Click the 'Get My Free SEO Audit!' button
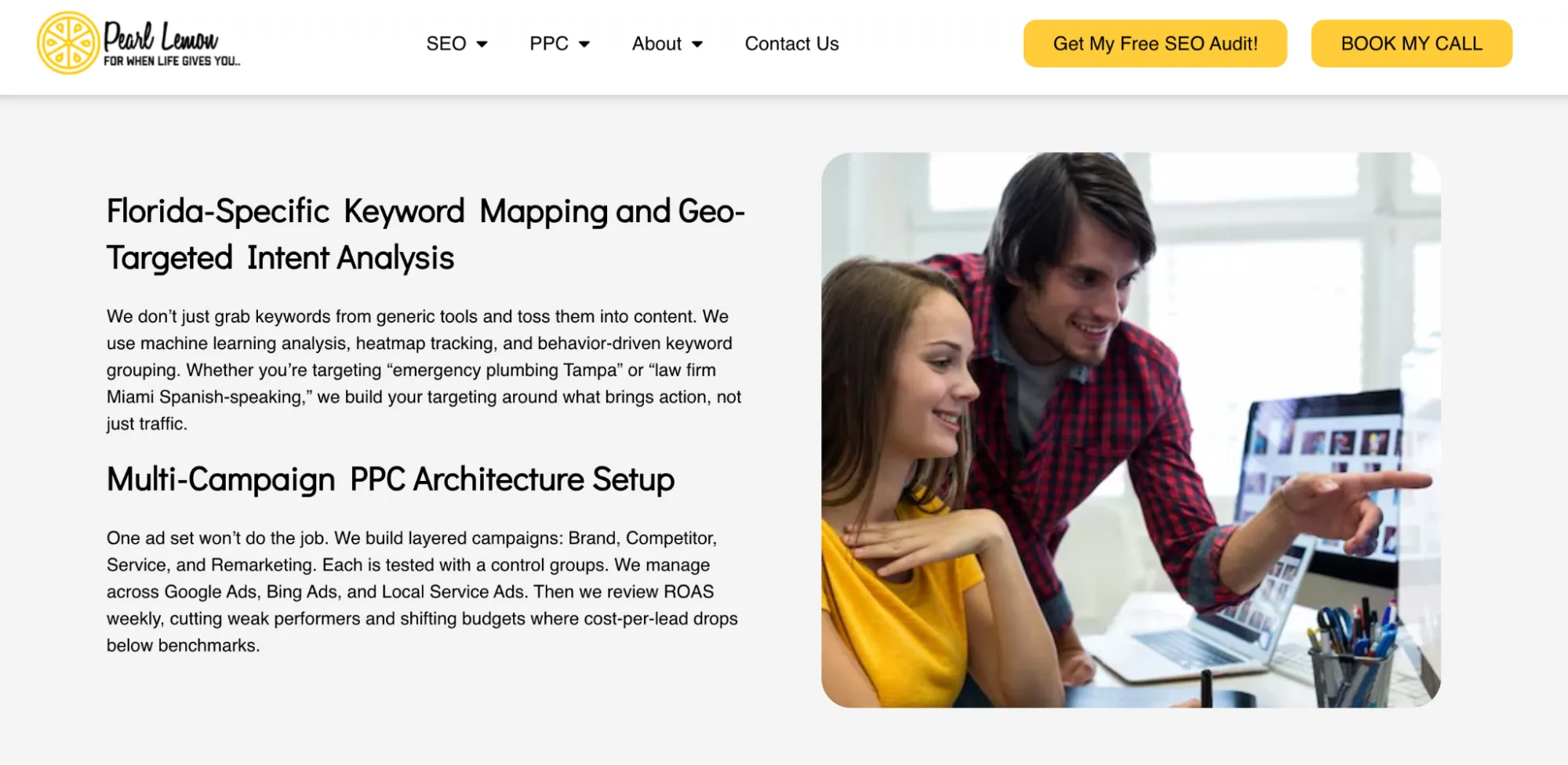This screenshot has height=765, width=1568. (x=1155, y=43)
